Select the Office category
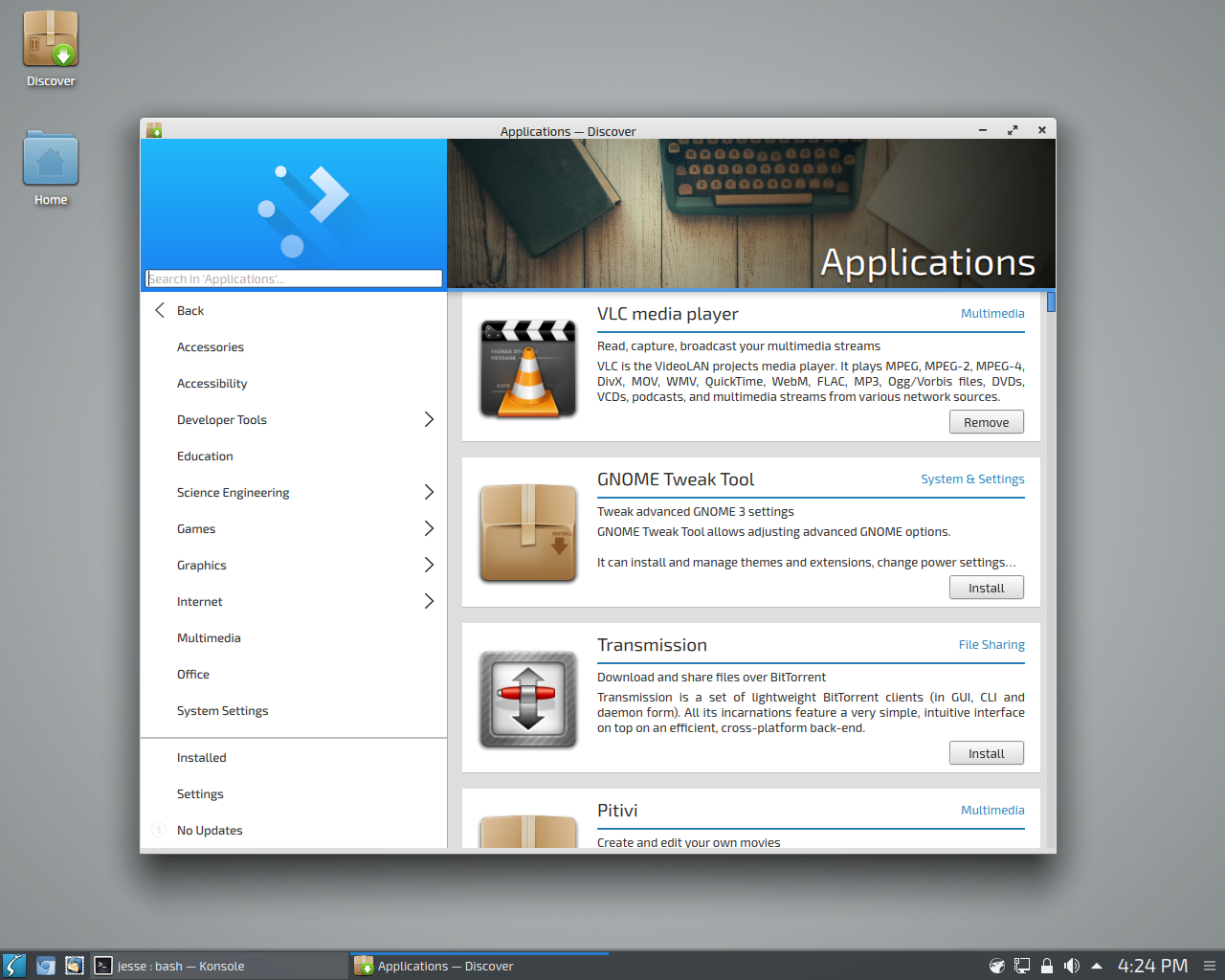Viewport: 1225px width, 980px height. (294, 674)
